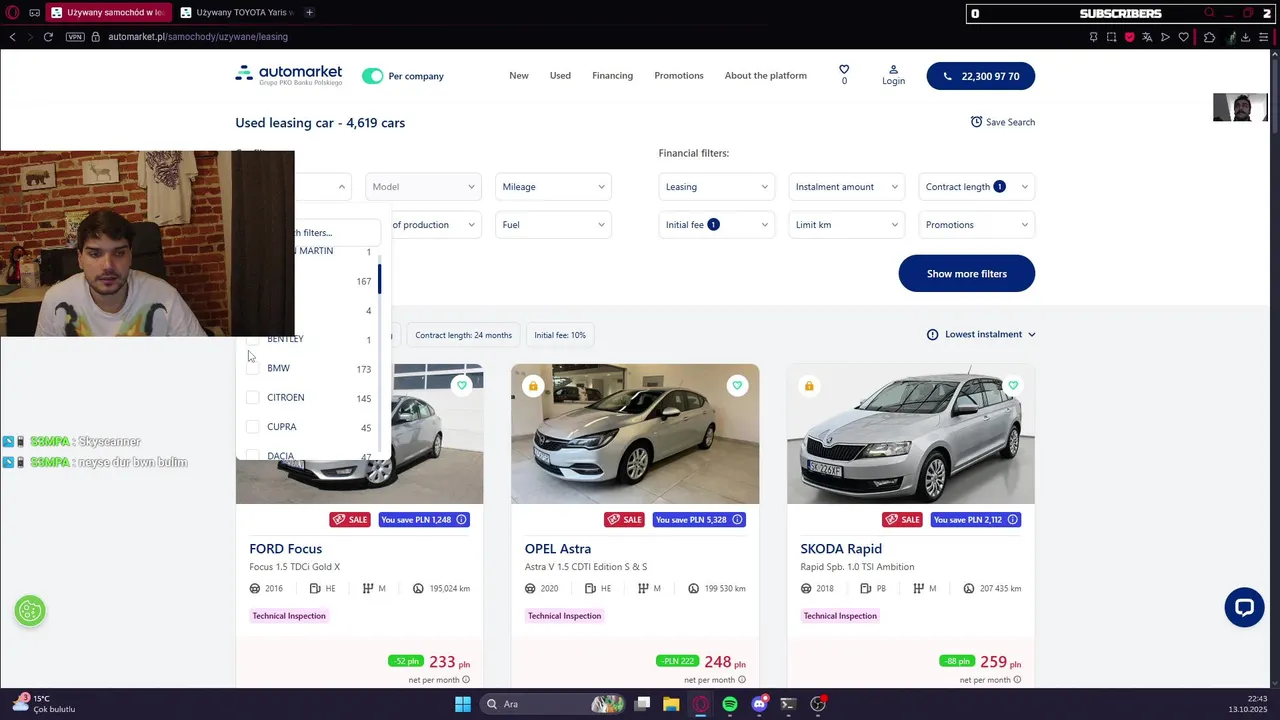Click the automarket logo
This screenshot has width=1280, height=720.
point(289,75)
